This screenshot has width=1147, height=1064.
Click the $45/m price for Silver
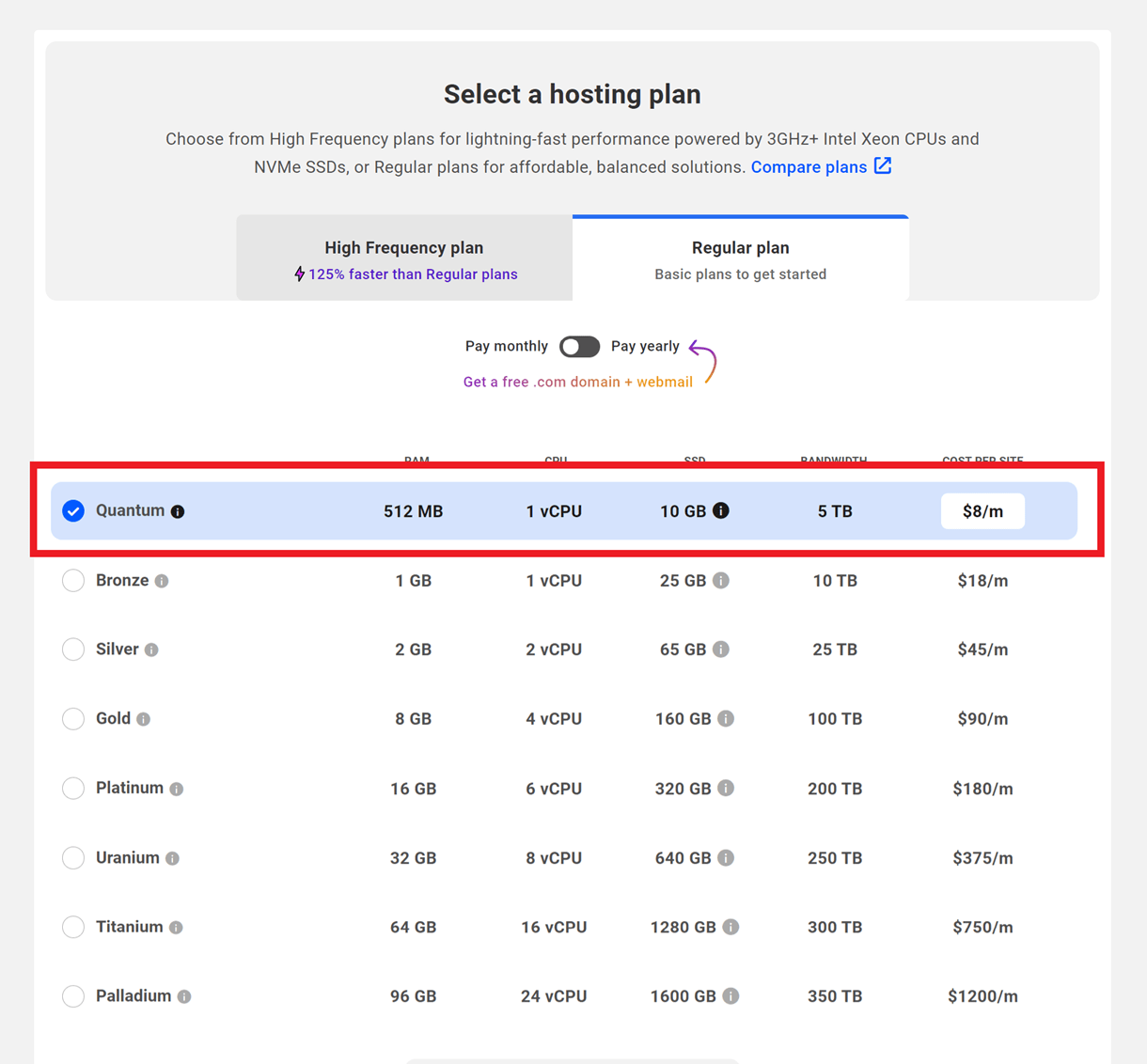(982, 649)
